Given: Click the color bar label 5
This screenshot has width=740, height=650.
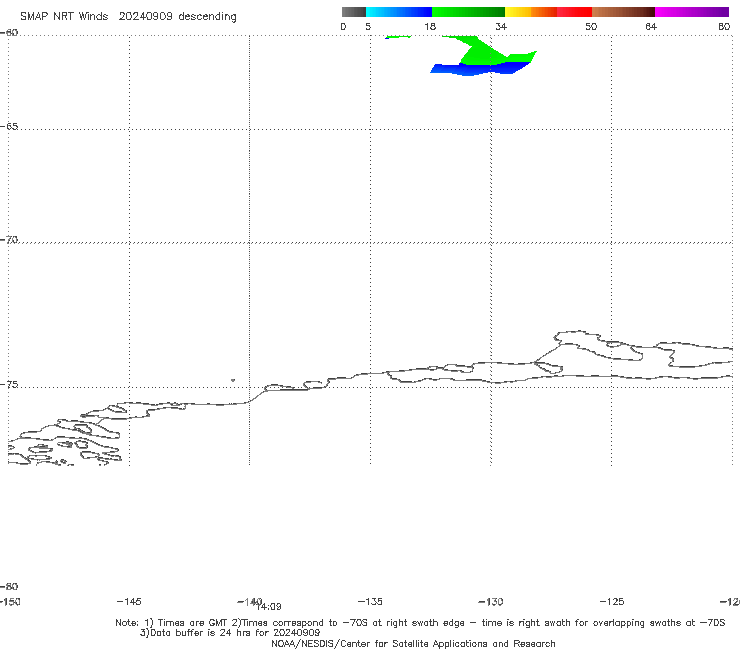Looking at the screenshot, I should click(x=368, y=26).
